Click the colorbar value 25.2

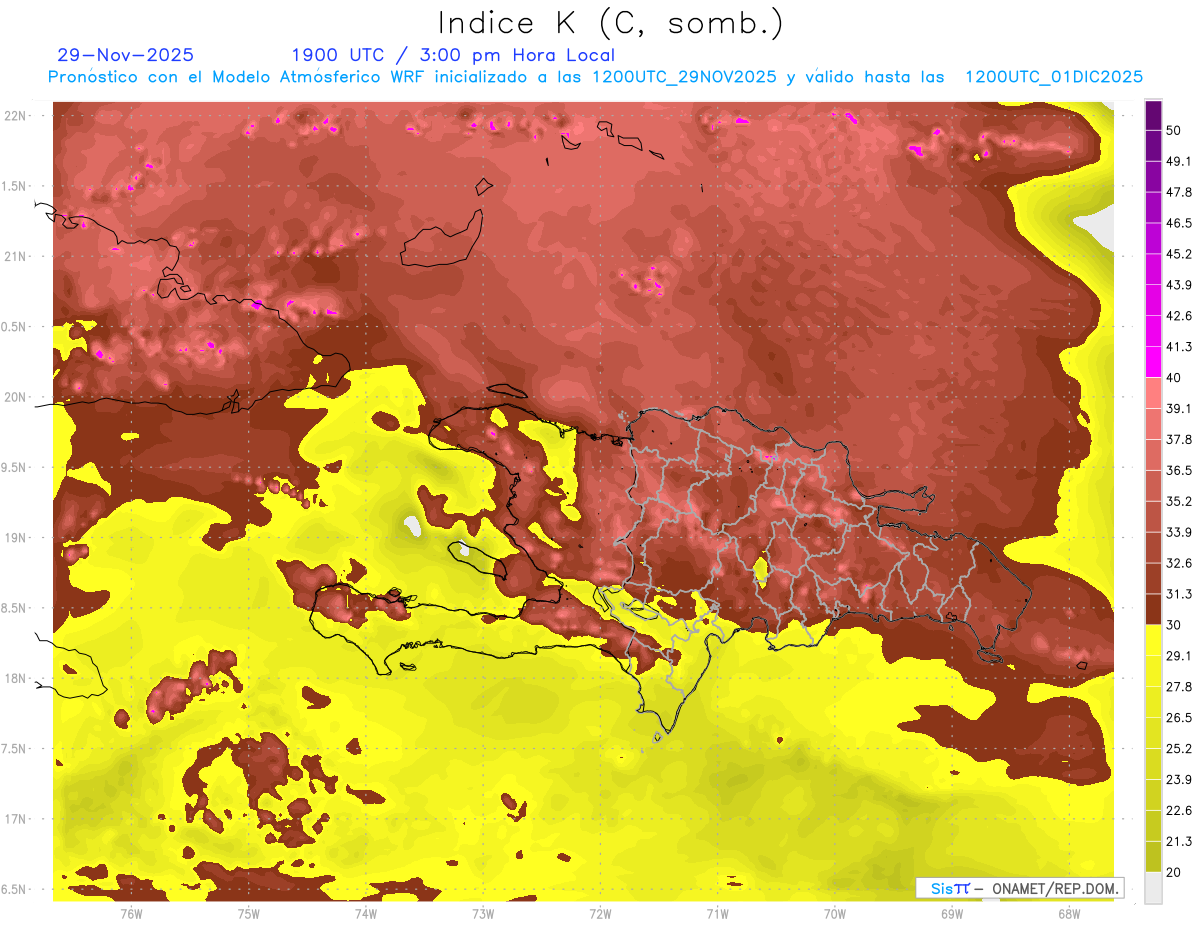[x=1179, y=749]
